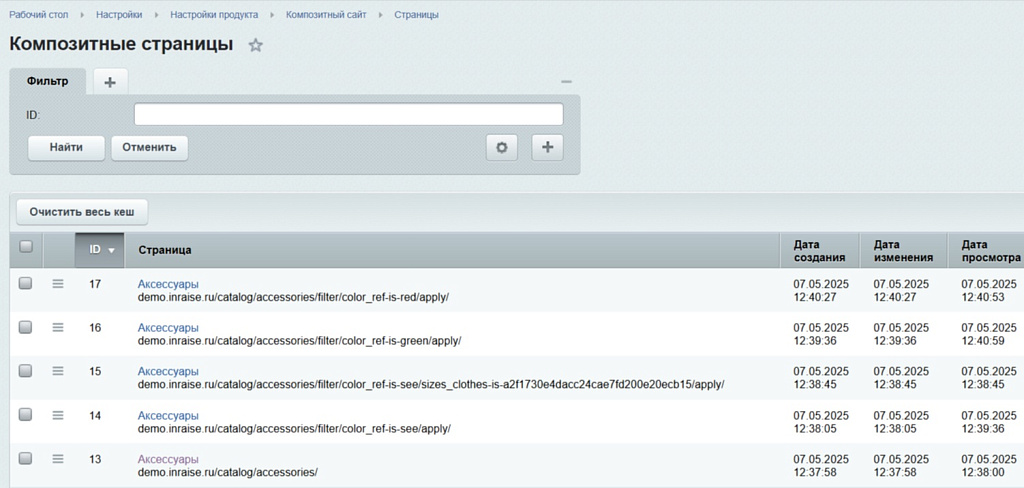1024x488 pixels.
Task: Open filter settings gear icon
Action: click(502, 147)
